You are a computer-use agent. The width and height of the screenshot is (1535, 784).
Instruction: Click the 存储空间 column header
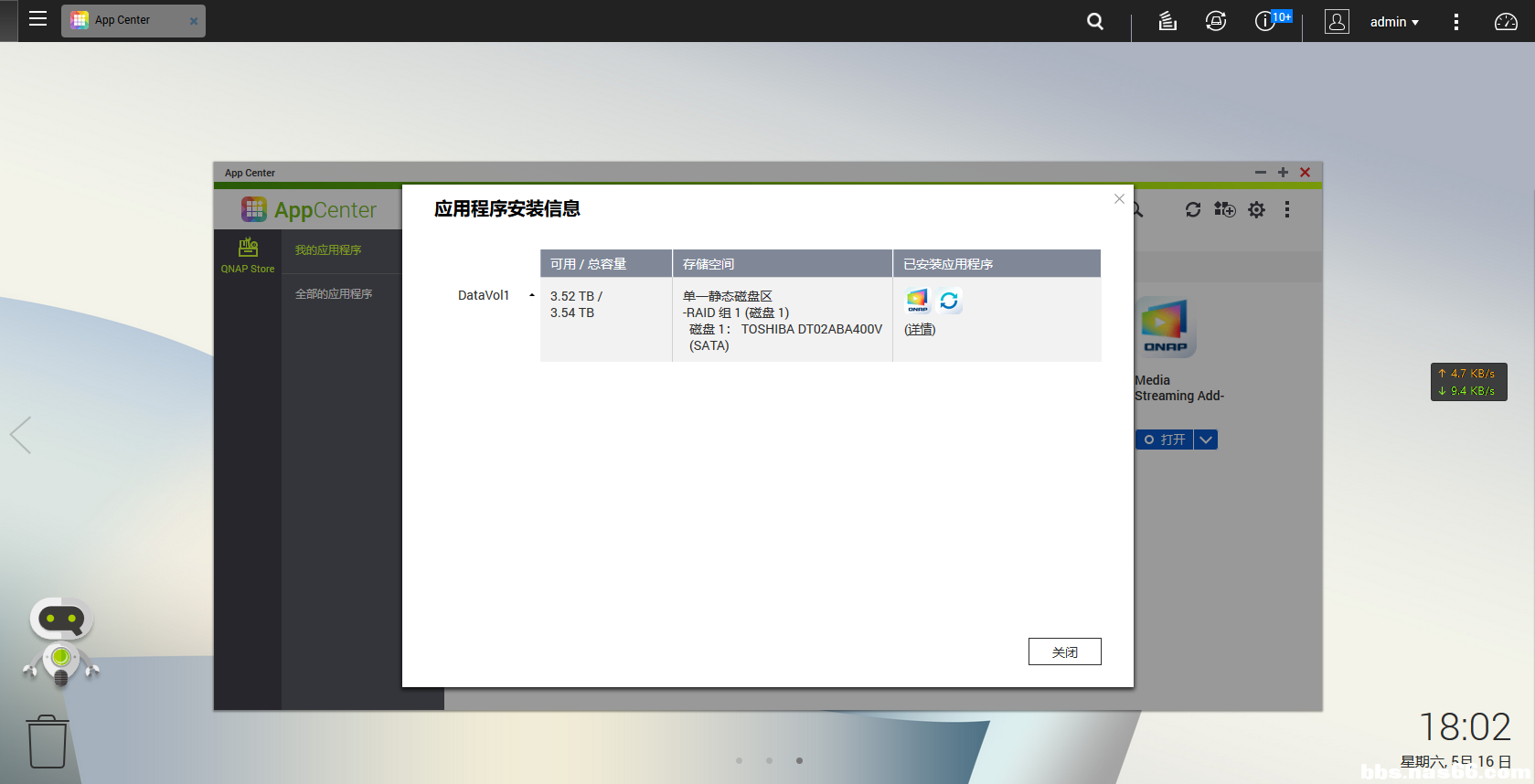pyautogui.click(x=783, y=263)
